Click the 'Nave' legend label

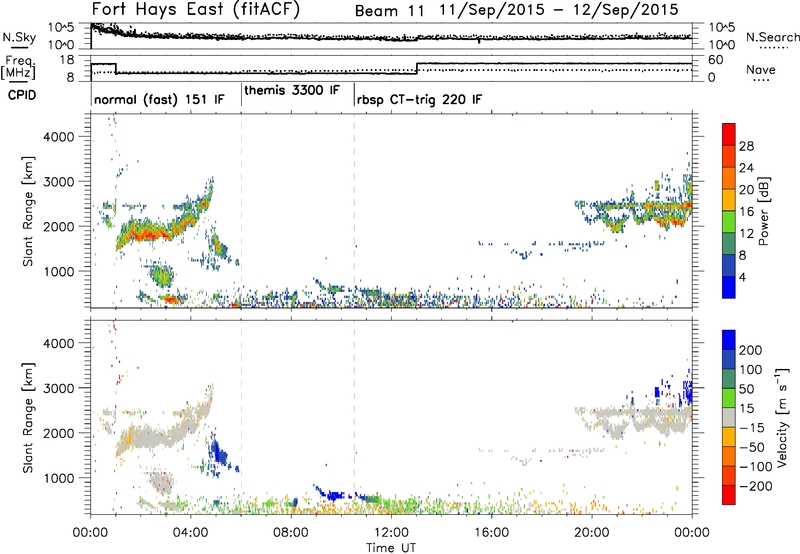click(761, 69)
